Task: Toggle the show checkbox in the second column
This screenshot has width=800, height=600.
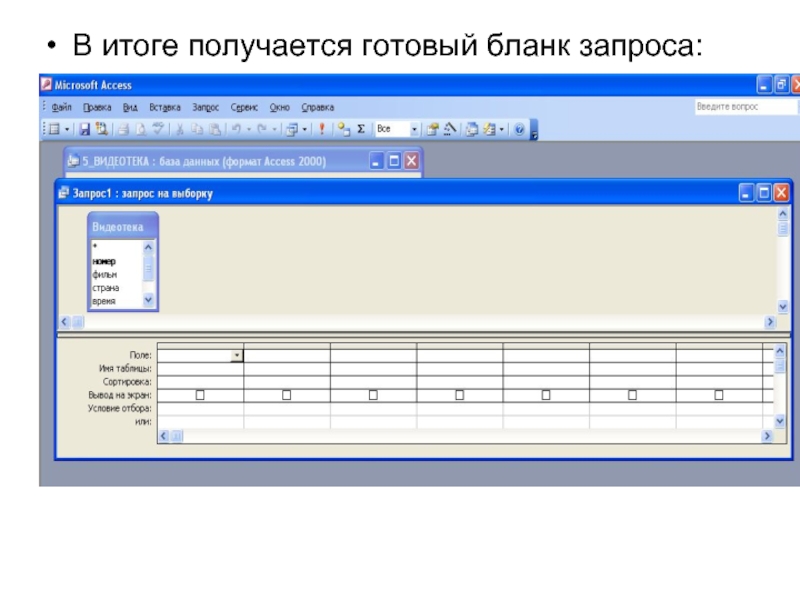Action: pyautogui.click(x=286, y=395)
